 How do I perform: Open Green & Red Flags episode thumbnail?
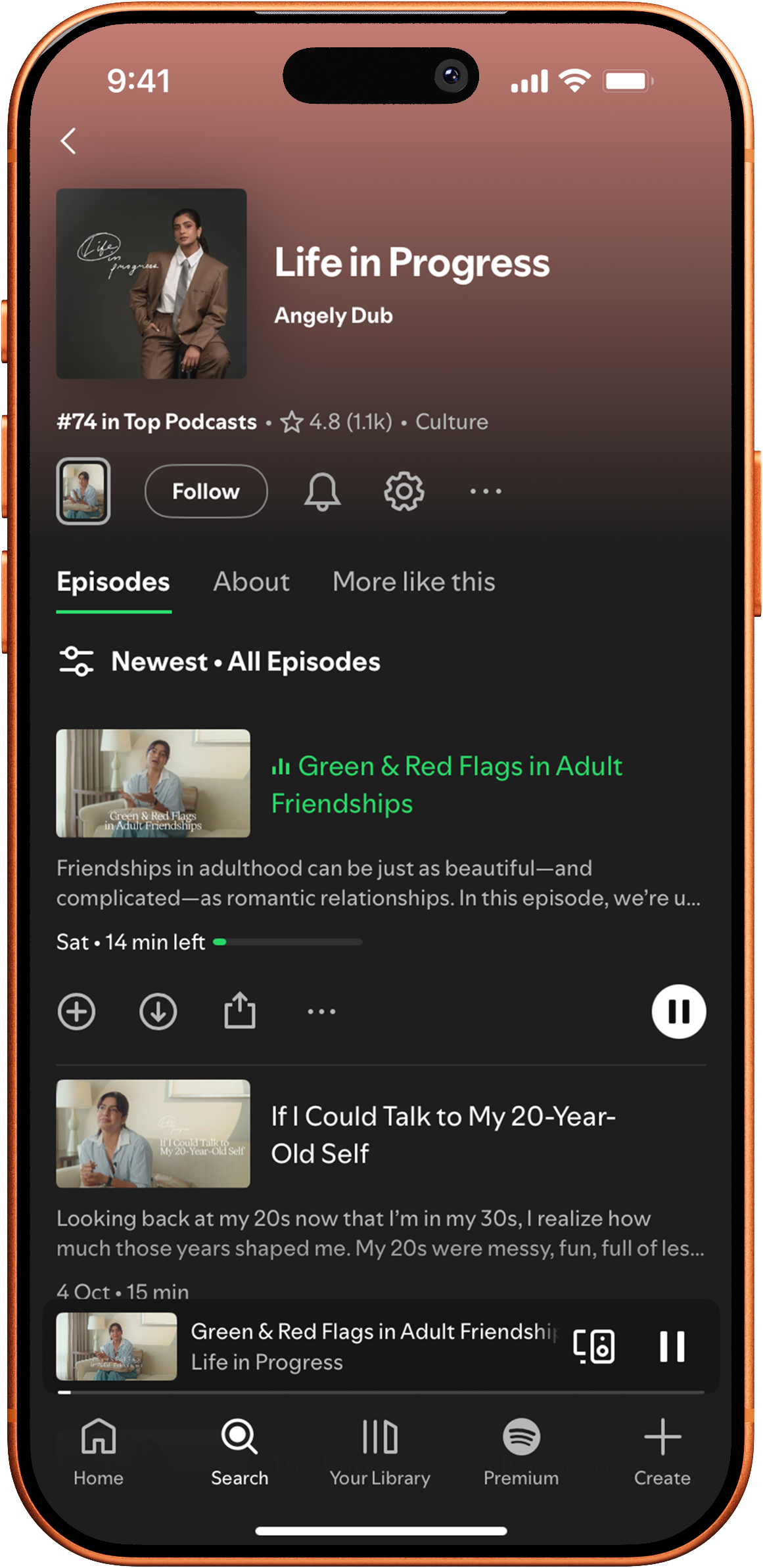(x=153, y=783)
